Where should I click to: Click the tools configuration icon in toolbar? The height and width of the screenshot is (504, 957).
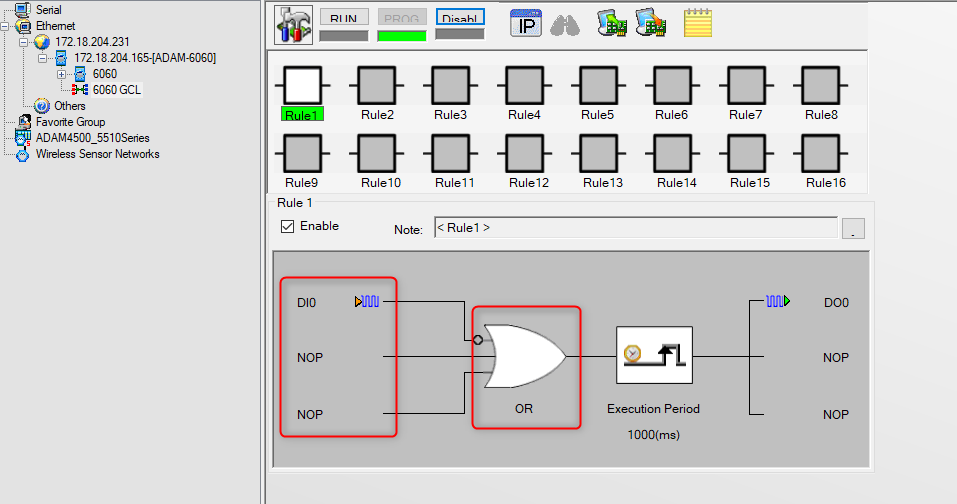tap(294, 24)
